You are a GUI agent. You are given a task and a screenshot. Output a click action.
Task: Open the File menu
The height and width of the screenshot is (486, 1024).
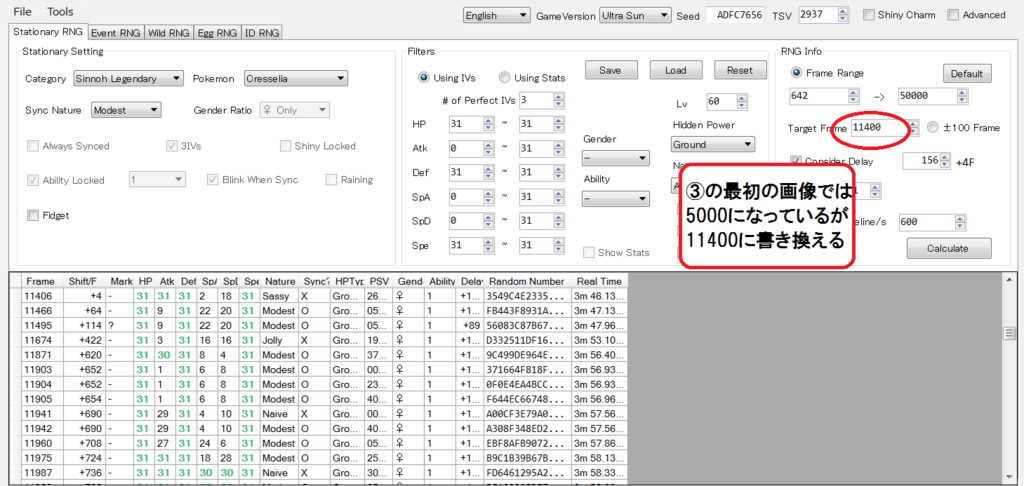point(22,12)
